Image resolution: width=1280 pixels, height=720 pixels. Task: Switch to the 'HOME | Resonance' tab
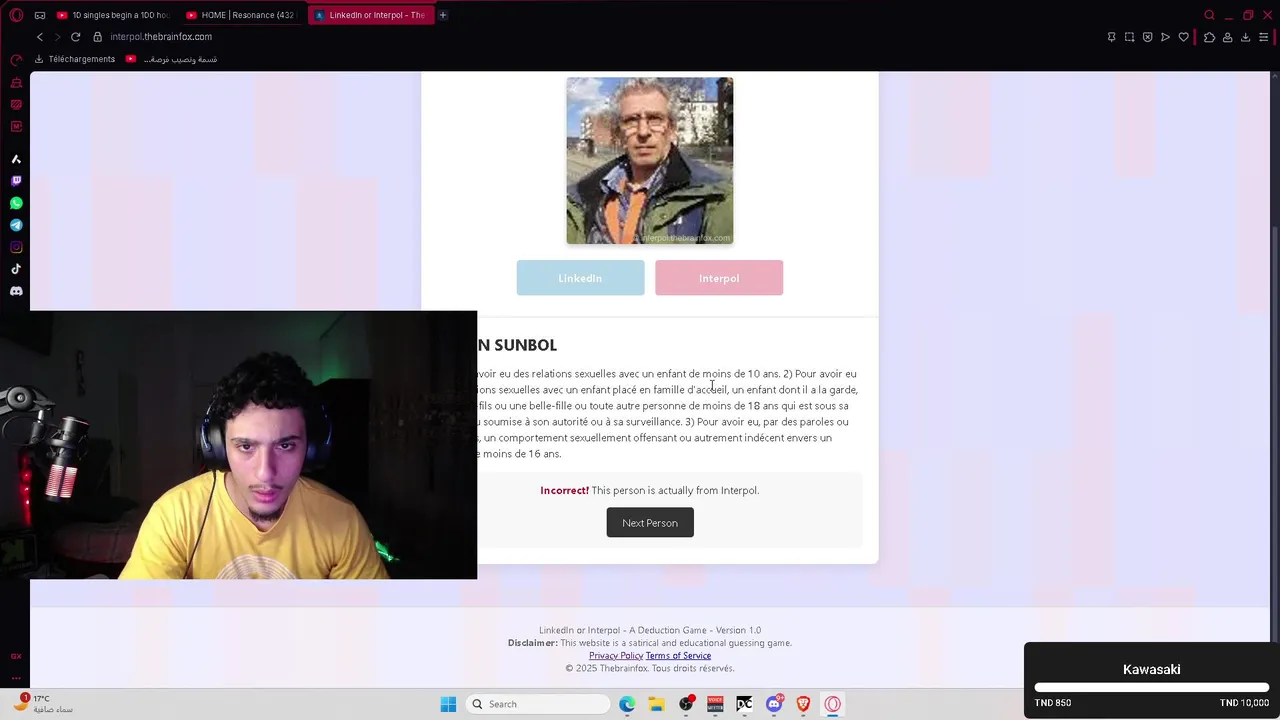pos(241,15)
